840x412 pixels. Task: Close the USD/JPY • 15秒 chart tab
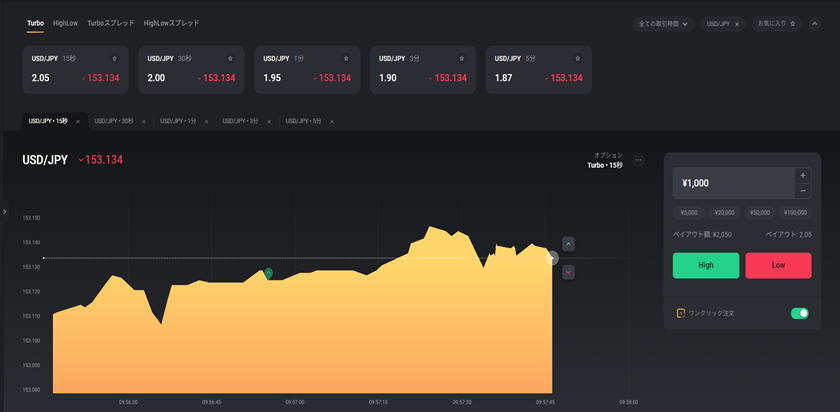click(x=78, y=121)
